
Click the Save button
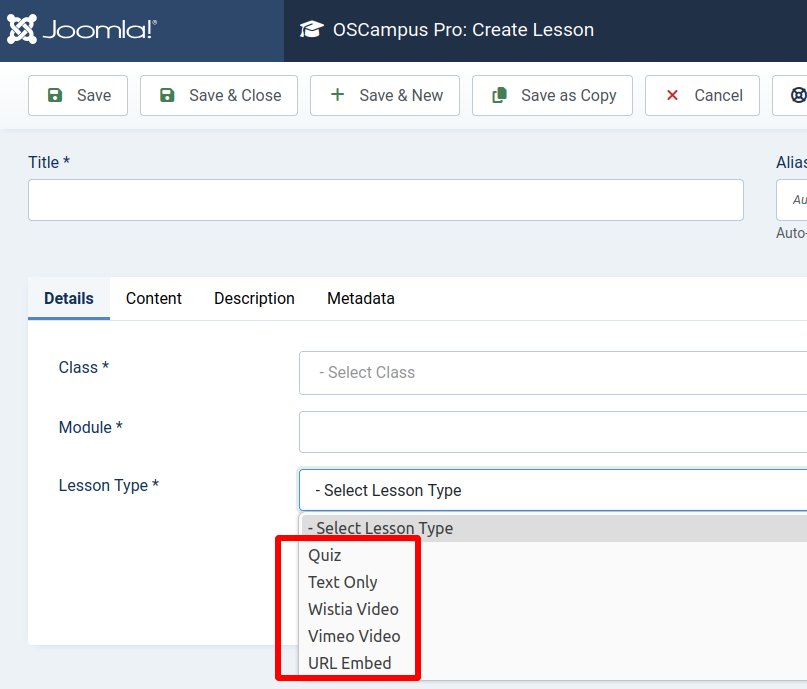(x=78, y=95)
